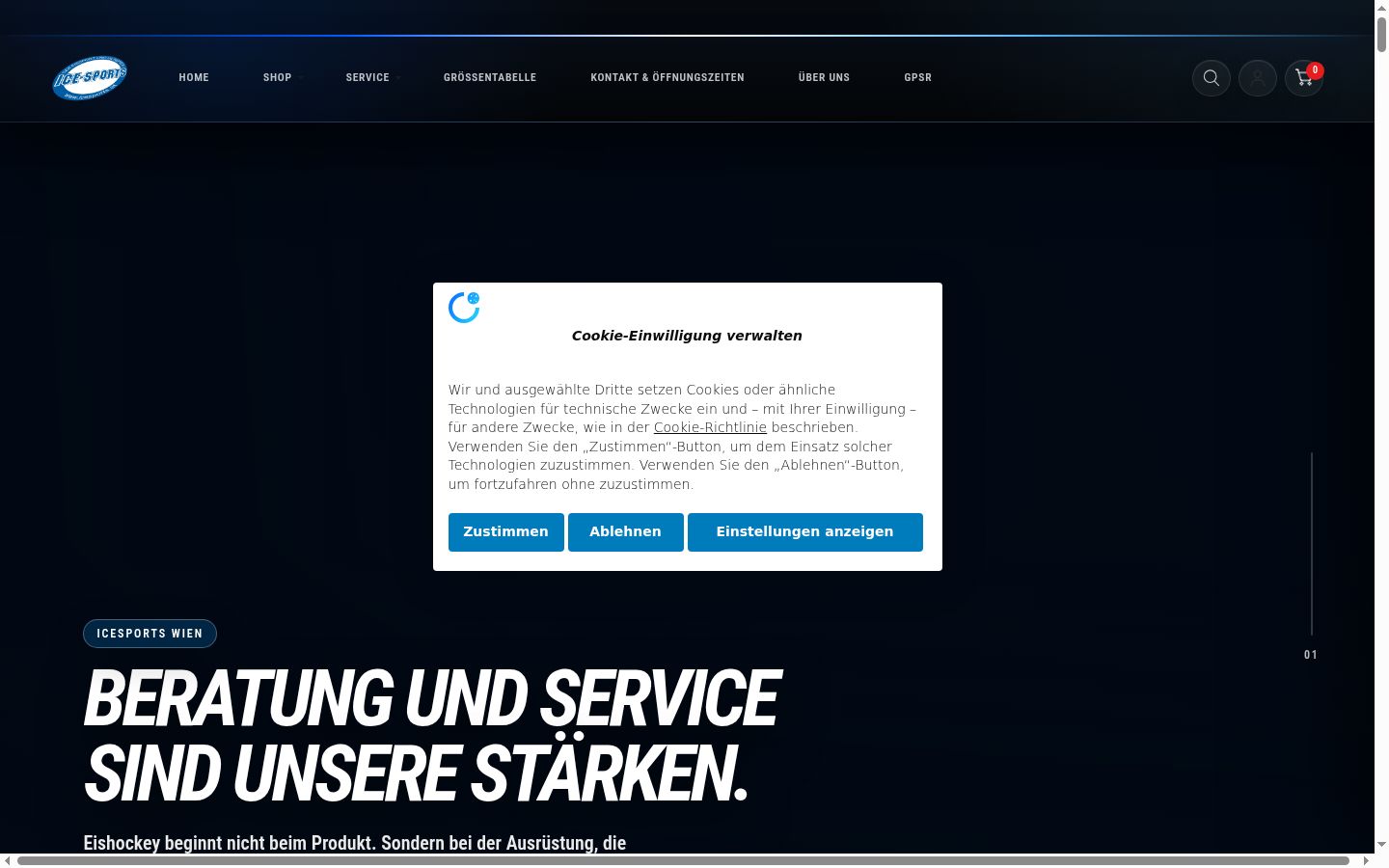Click heading Beratung und Service

click(432, 737)
